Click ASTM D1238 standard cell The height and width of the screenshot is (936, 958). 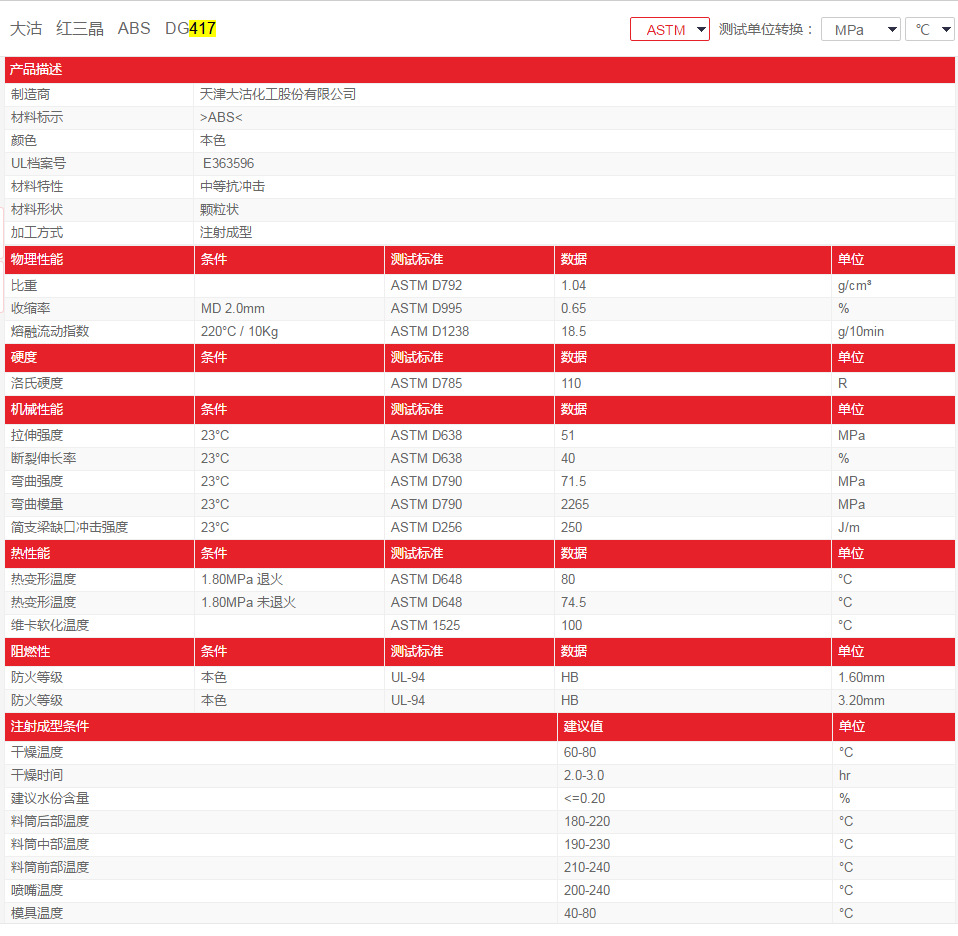pos(430,331)
